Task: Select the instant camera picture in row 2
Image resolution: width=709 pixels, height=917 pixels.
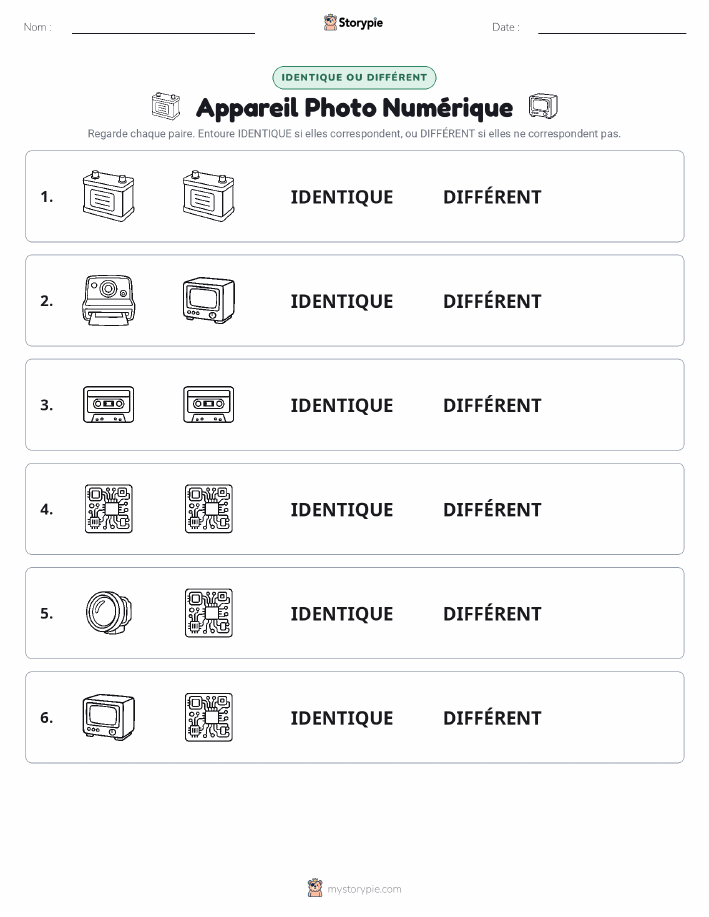Action: pyautogui.click(x=108, y=301)
